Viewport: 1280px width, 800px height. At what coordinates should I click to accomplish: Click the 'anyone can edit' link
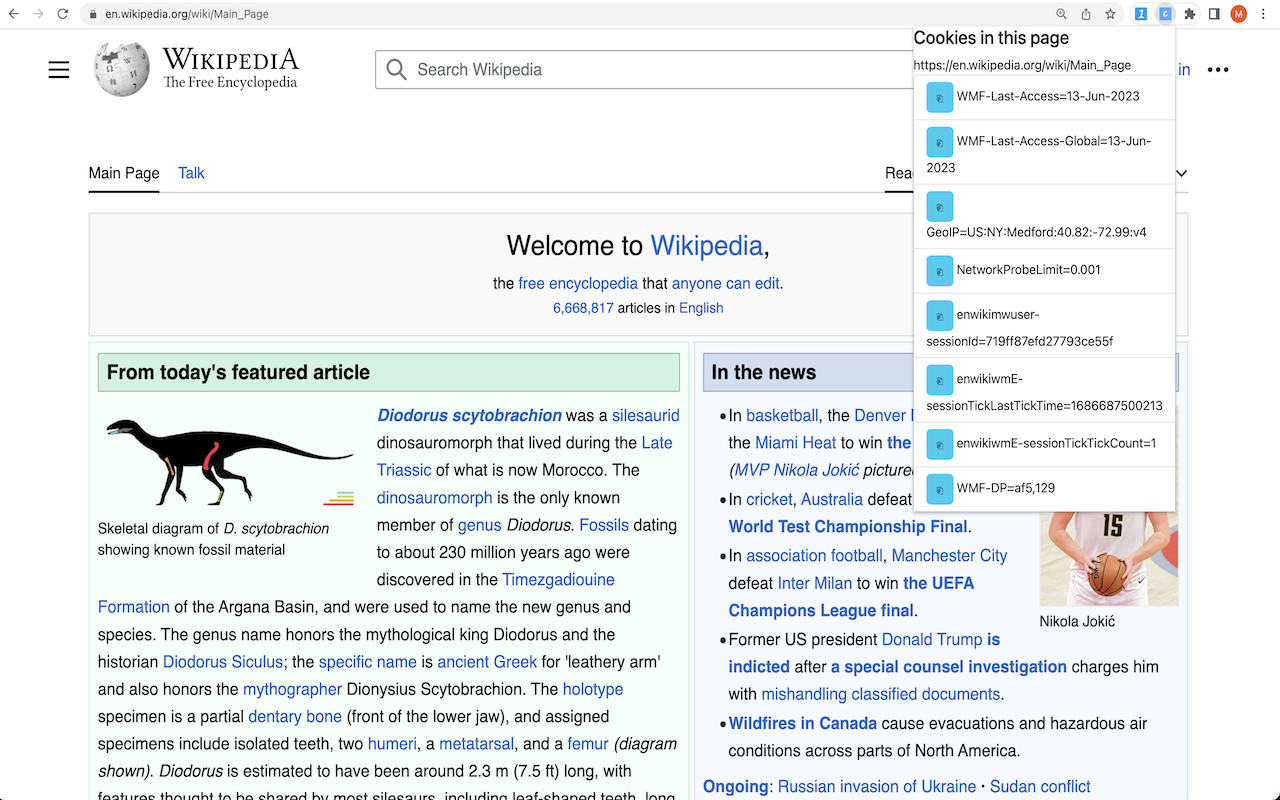(x=726, y=283)
